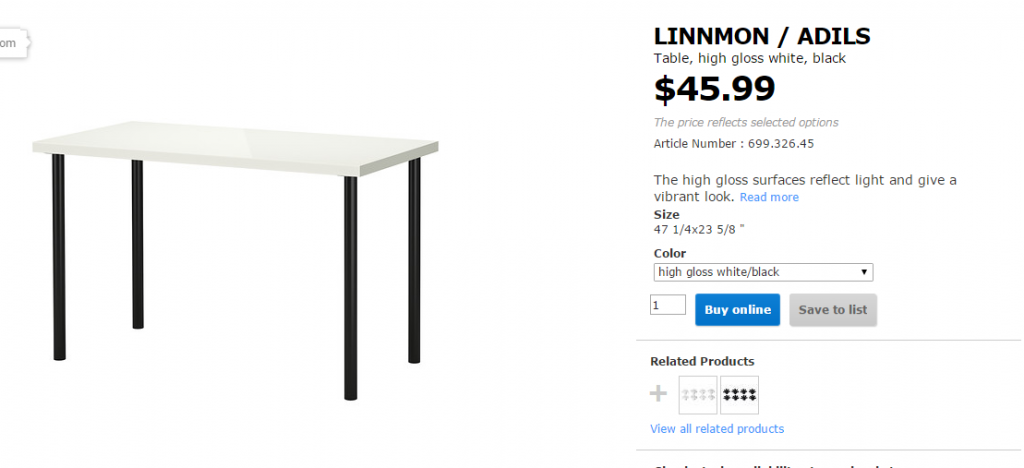Click the size value 47 1/4x23 5/8
Screen dimensions: 1024x468
point(699,229)
